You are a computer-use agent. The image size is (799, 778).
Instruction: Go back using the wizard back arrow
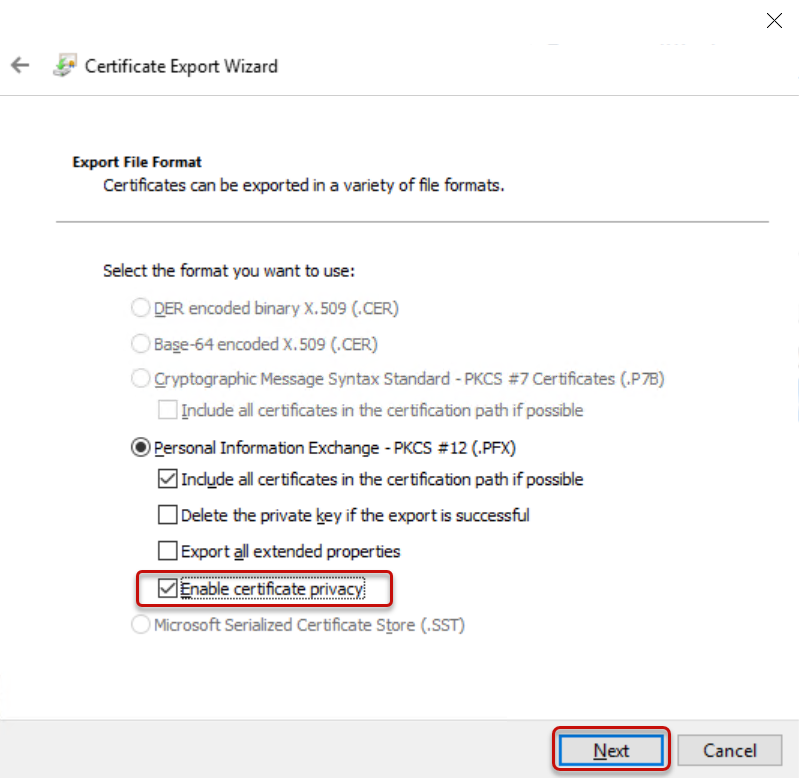tap(20, 65)
